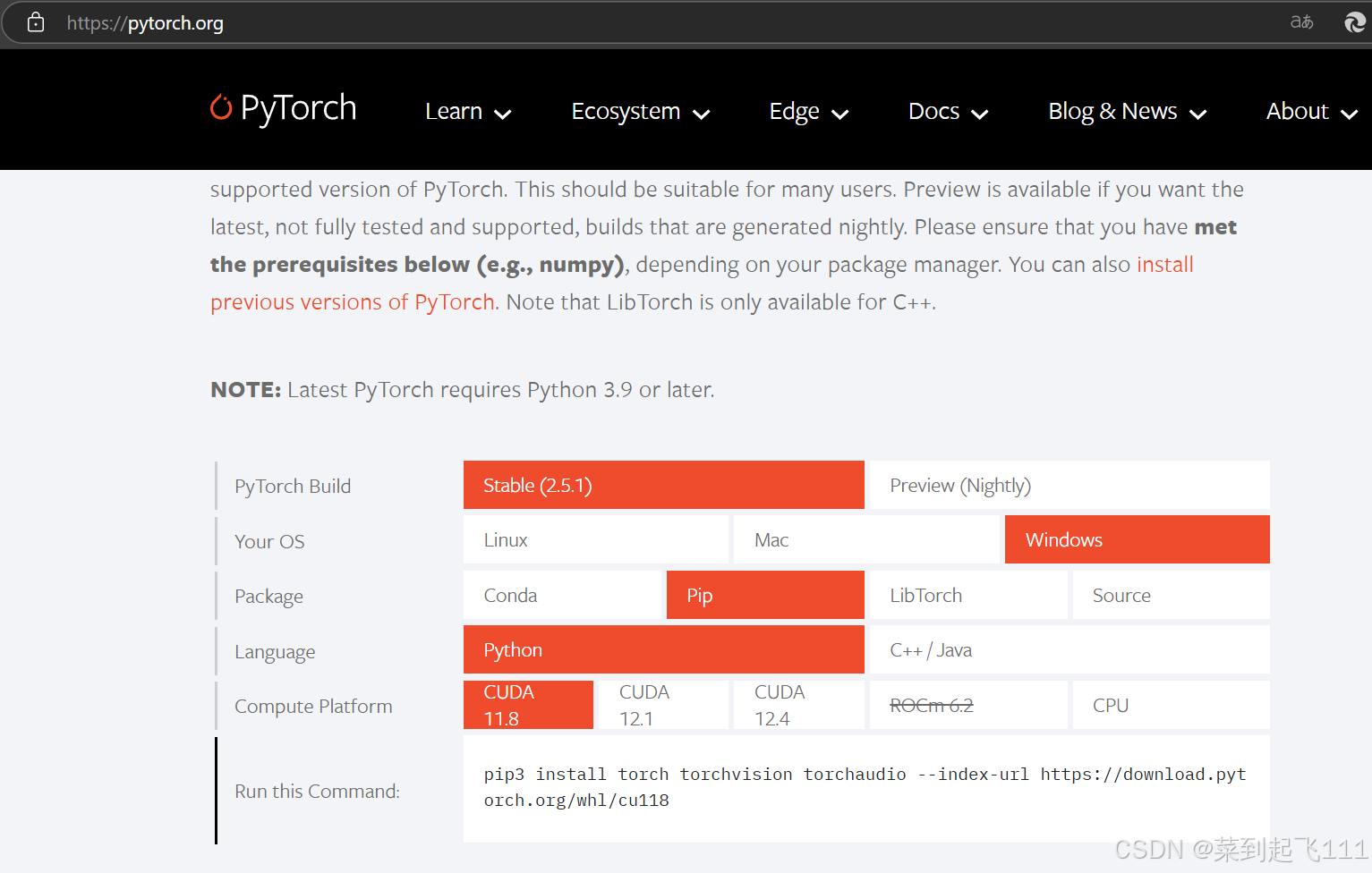
Task: Click the 'PyTorch Build' row label
Action: (x=293, y=486)
